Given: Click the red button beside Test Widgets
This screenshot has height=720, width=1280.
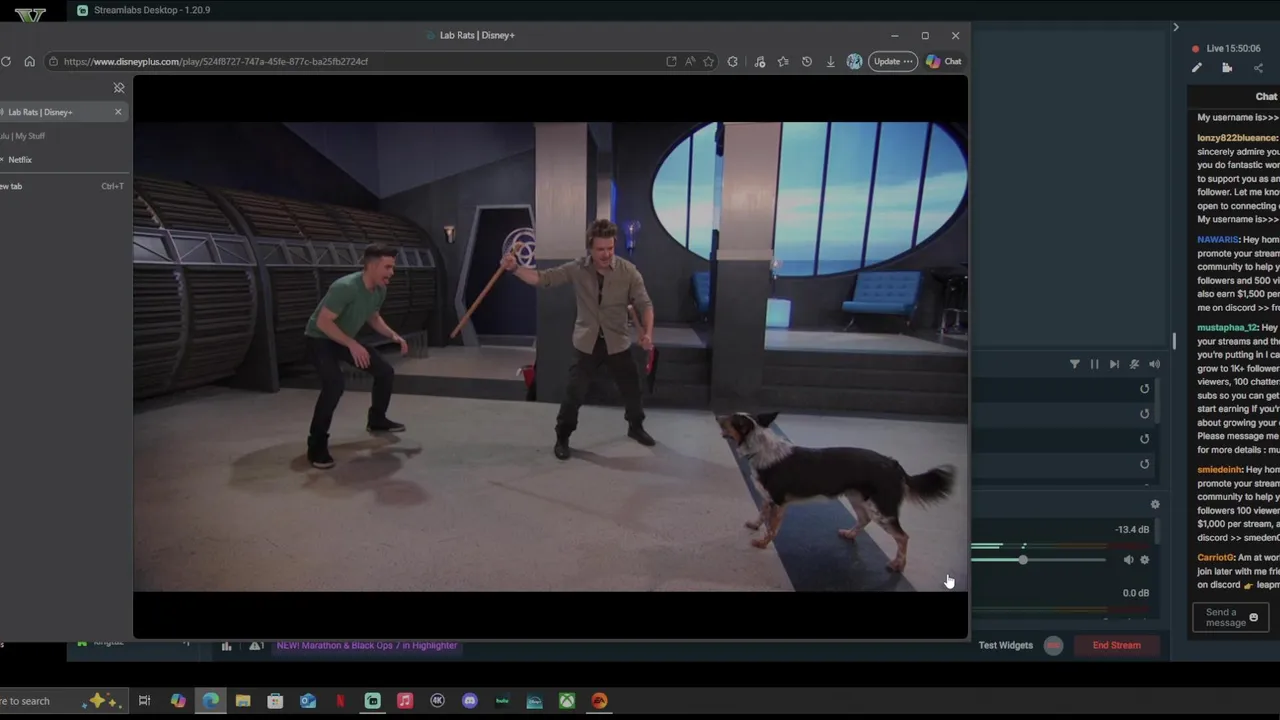Looking at the screenshot, I should click(x=1053, y=645).
